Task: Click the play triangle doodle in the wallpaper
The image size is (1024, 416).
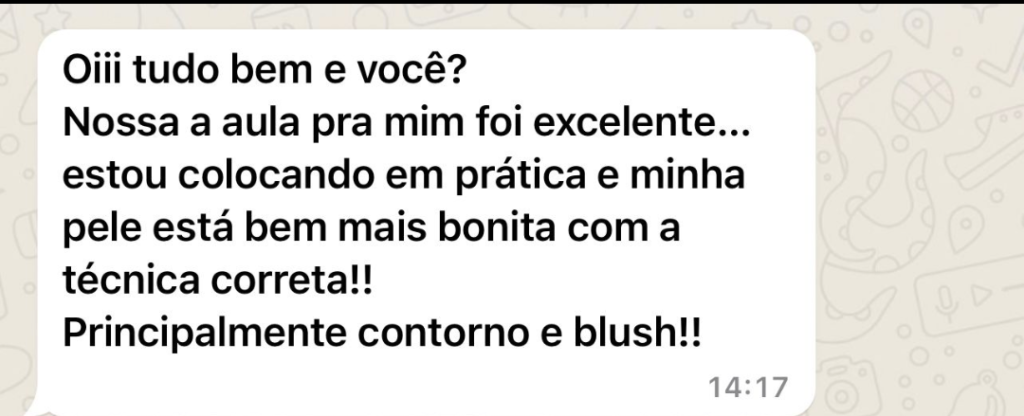Action: pyautogui.click(x=980, y=295)
